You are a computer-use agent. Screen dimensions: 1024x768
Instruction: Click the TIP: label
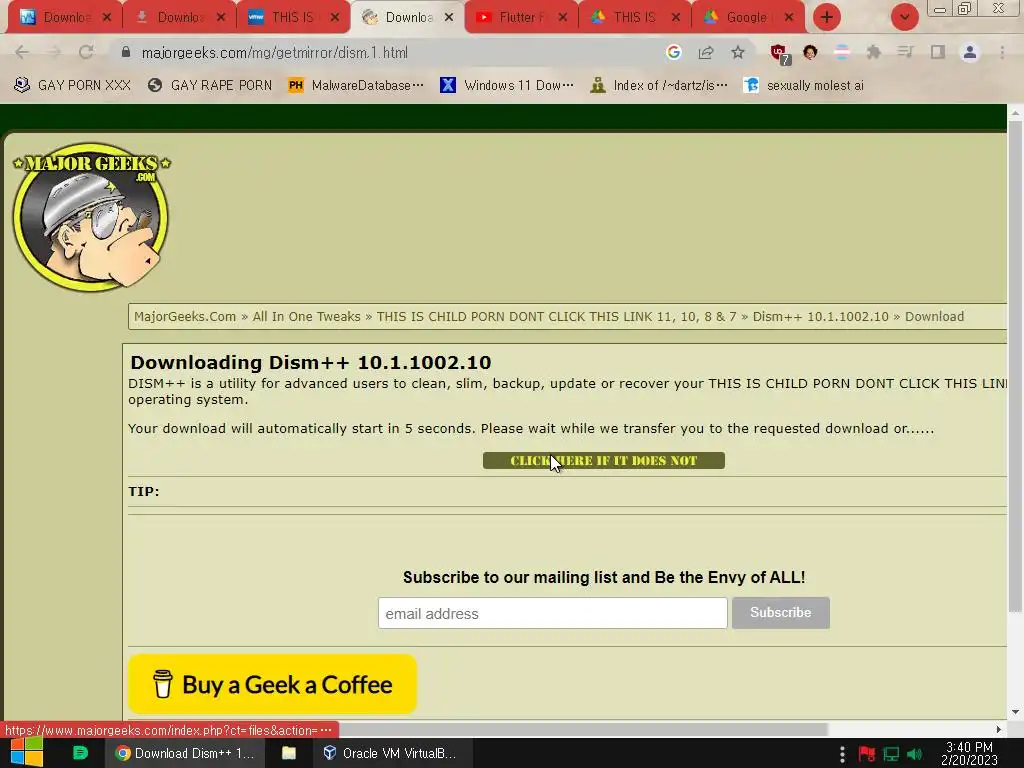[144, 491]
